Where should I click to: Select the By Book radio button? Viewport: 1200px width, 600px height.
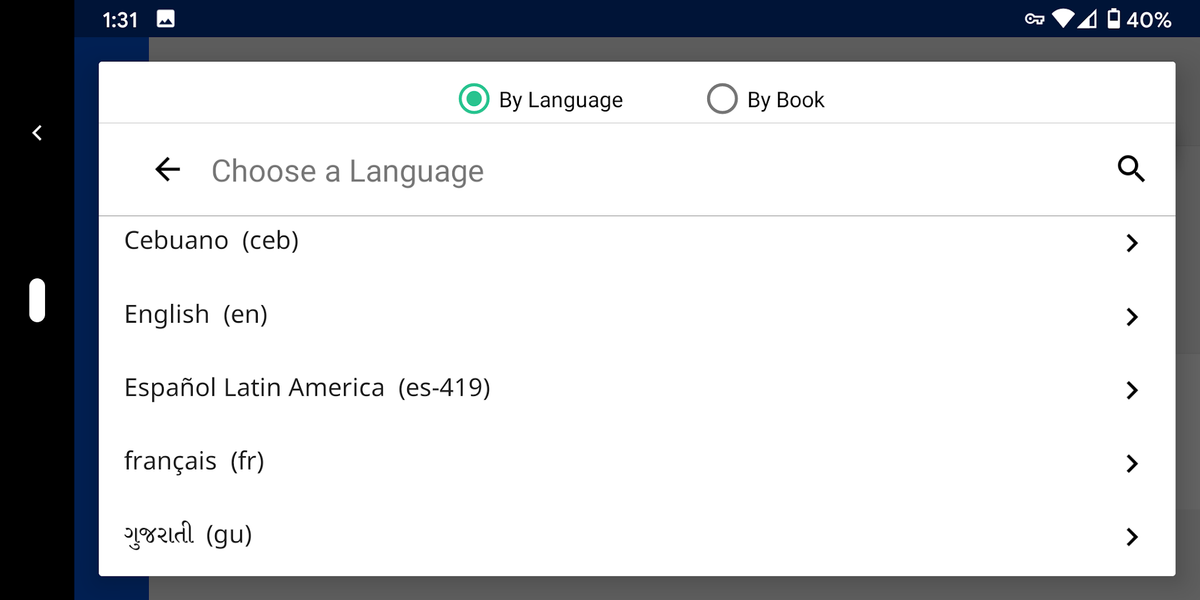722,99
